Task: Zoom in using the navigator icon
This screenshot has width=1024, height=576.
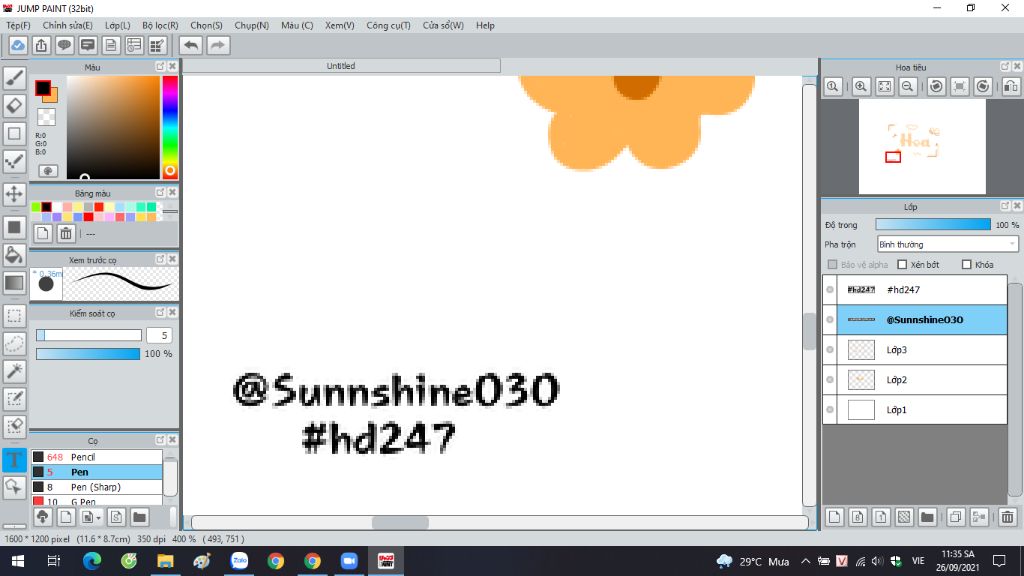Action: coord(861,86)
